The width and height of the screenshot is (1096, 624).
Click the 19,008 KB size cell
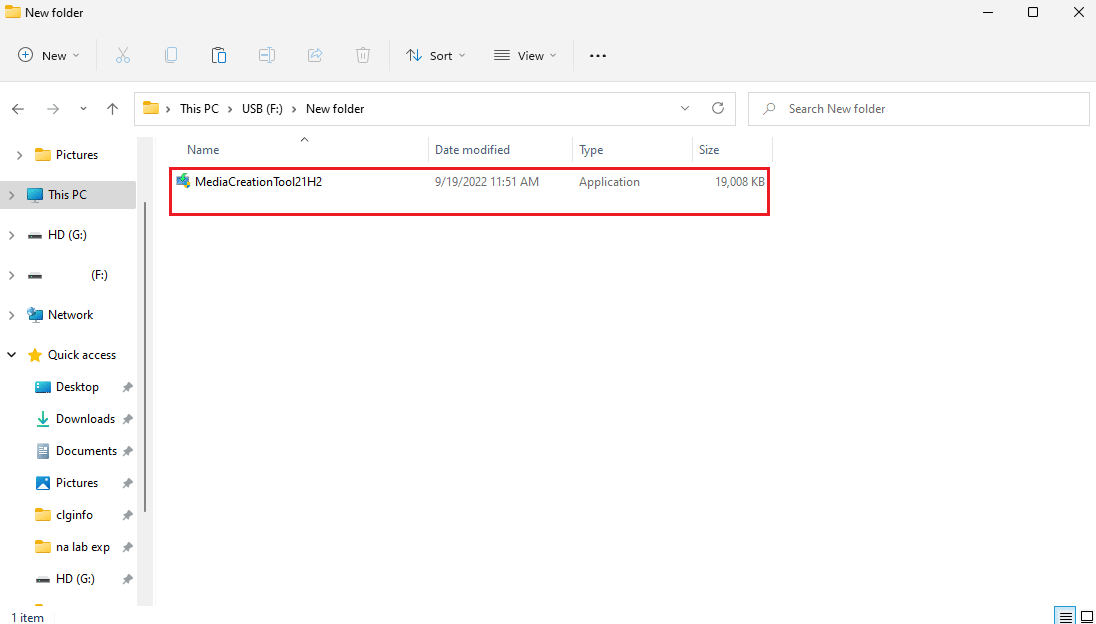740,182
